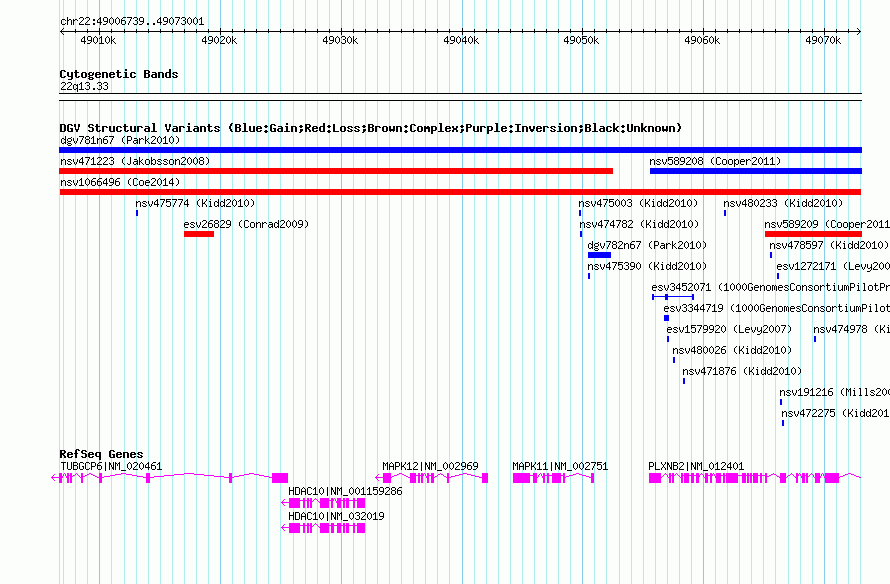Open the dgv781n67 (Park2010) label
The width and height of the screenshot is (890, 584).
[x=120, y=140]
